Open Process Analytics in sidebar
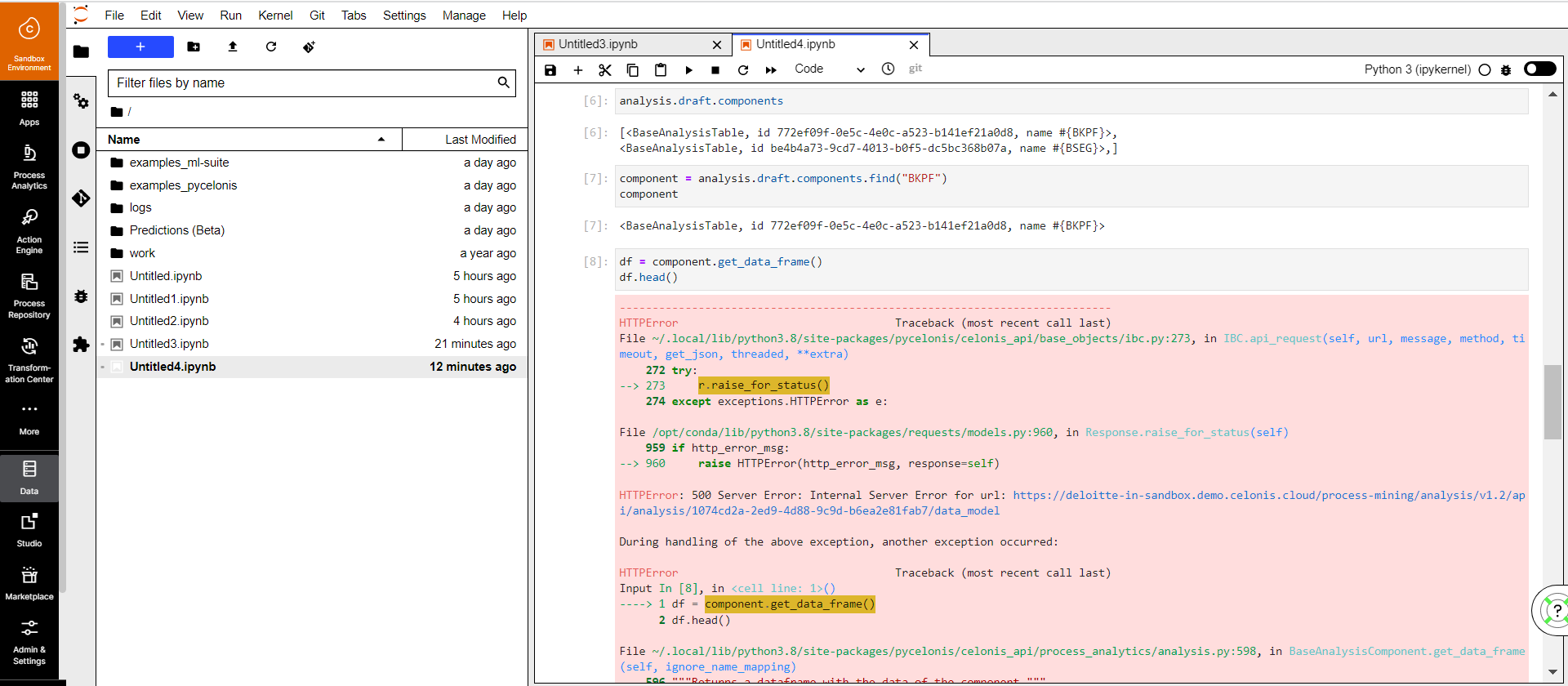1568x686 pixels. coord(29,167)
